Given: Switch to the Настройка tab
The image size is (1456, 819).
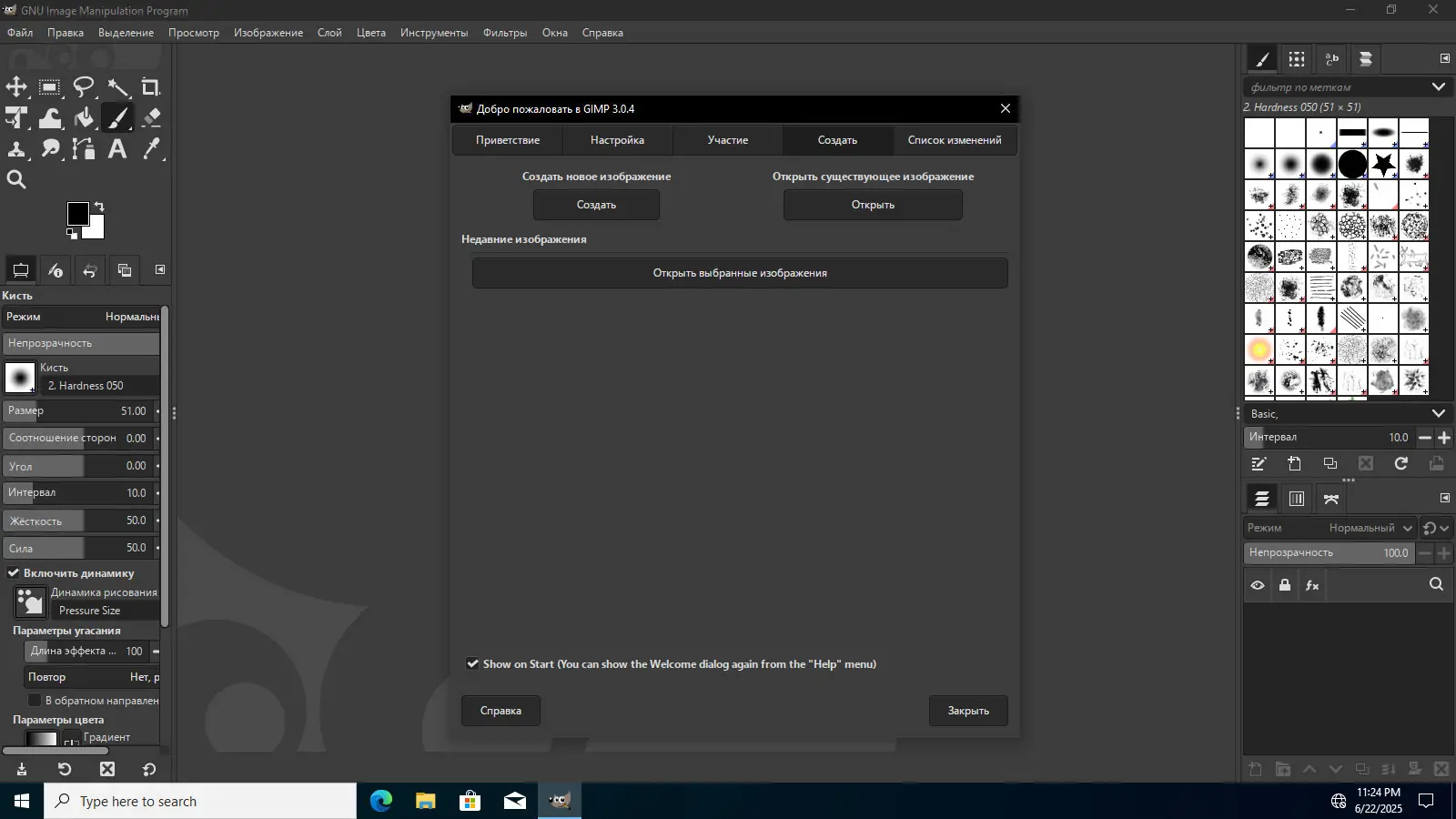Looking at the screenshot, I should pyautogui.click(x=617, y=140).
